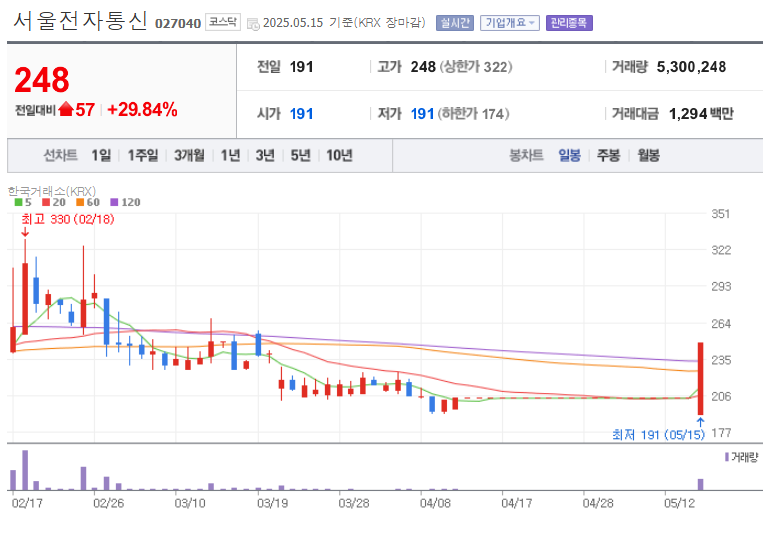Select the 1년 line chart period
The width and height of the screenshot is (763, 542).
230,155
